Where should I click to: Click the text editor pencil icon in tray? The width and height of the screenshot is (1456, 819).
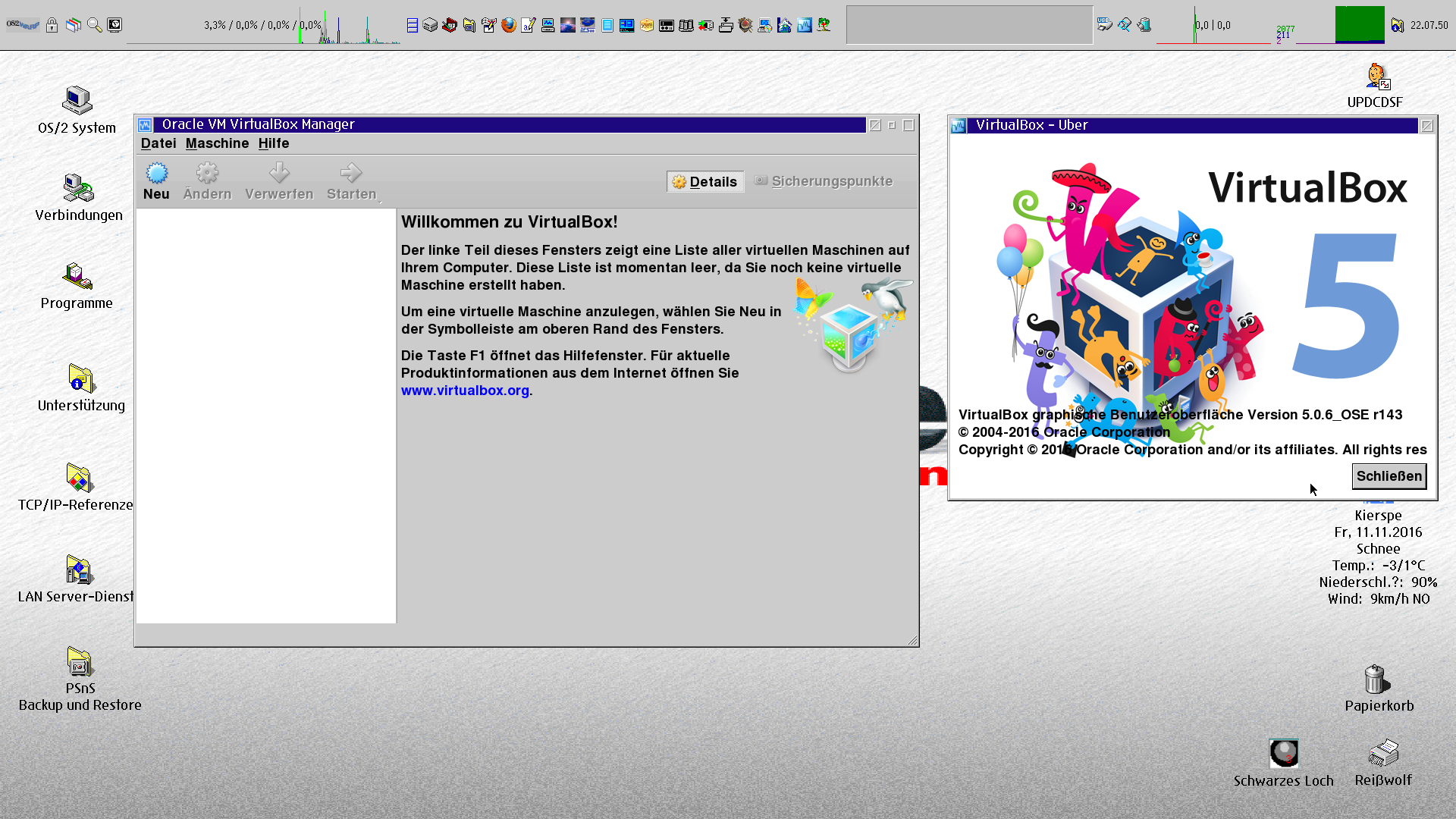(x=529, y=25)
